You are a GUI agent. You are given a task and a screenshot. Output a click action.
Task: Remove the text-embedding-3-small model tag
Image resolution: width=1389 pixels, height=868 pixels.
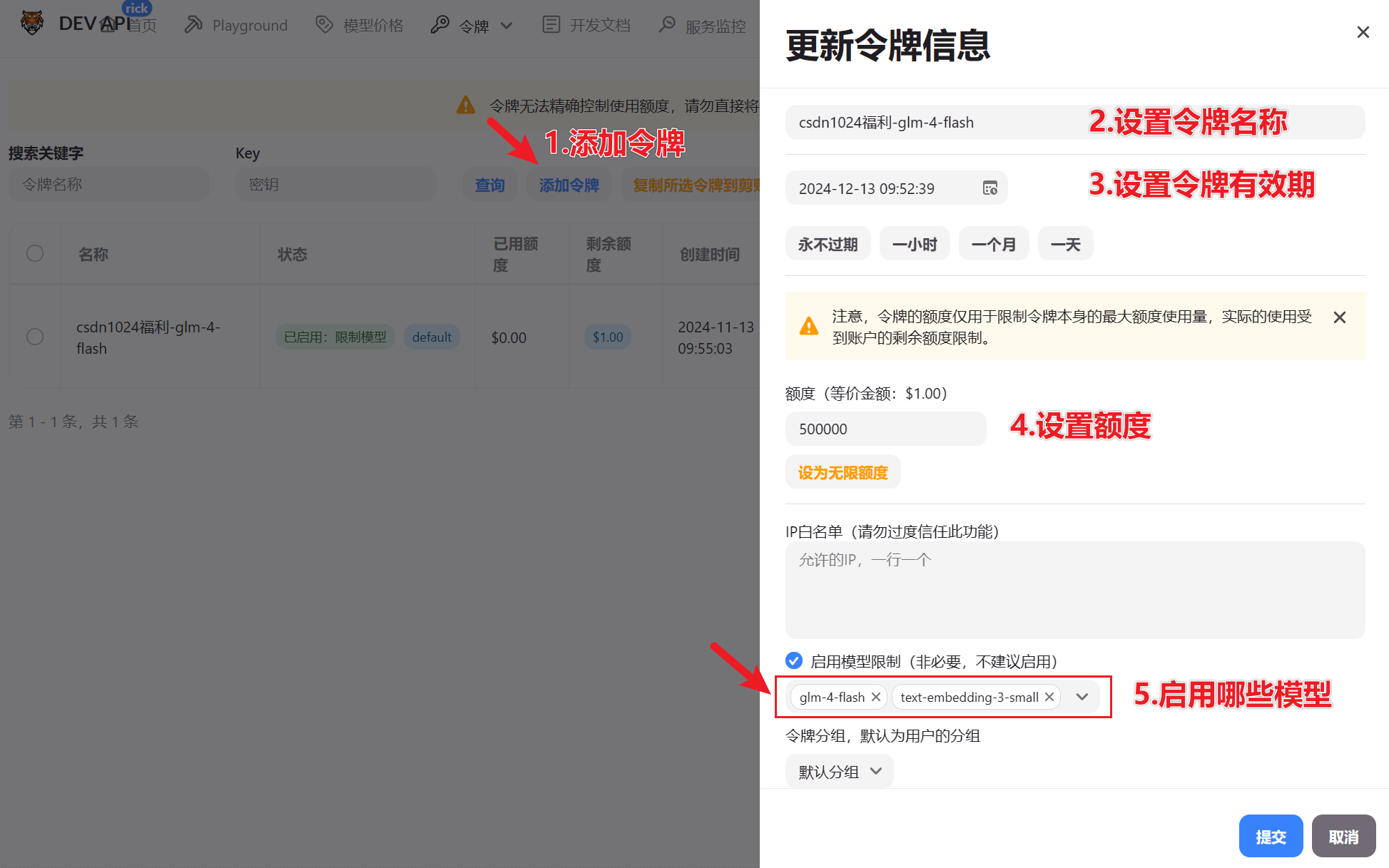(1049, 697)
